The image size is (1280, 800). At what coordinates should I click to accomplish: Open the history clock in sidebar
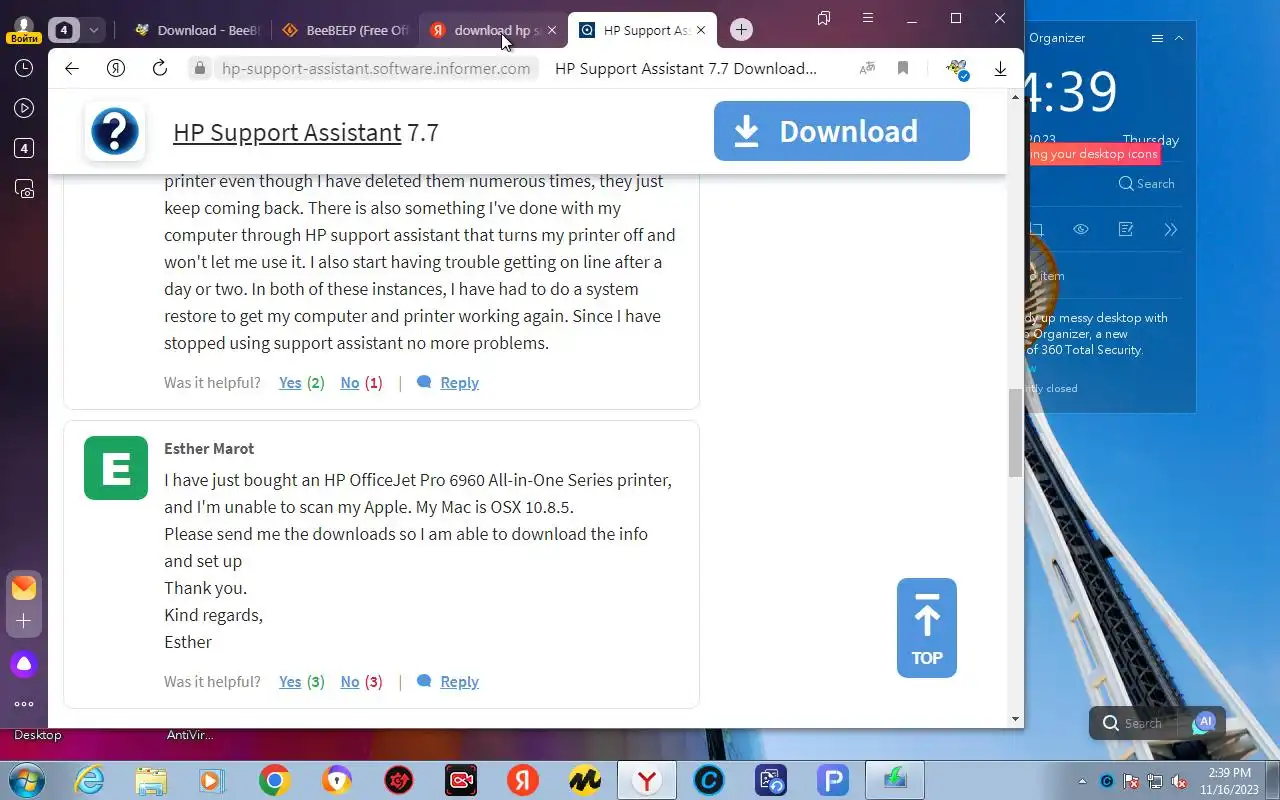point(24,68)
